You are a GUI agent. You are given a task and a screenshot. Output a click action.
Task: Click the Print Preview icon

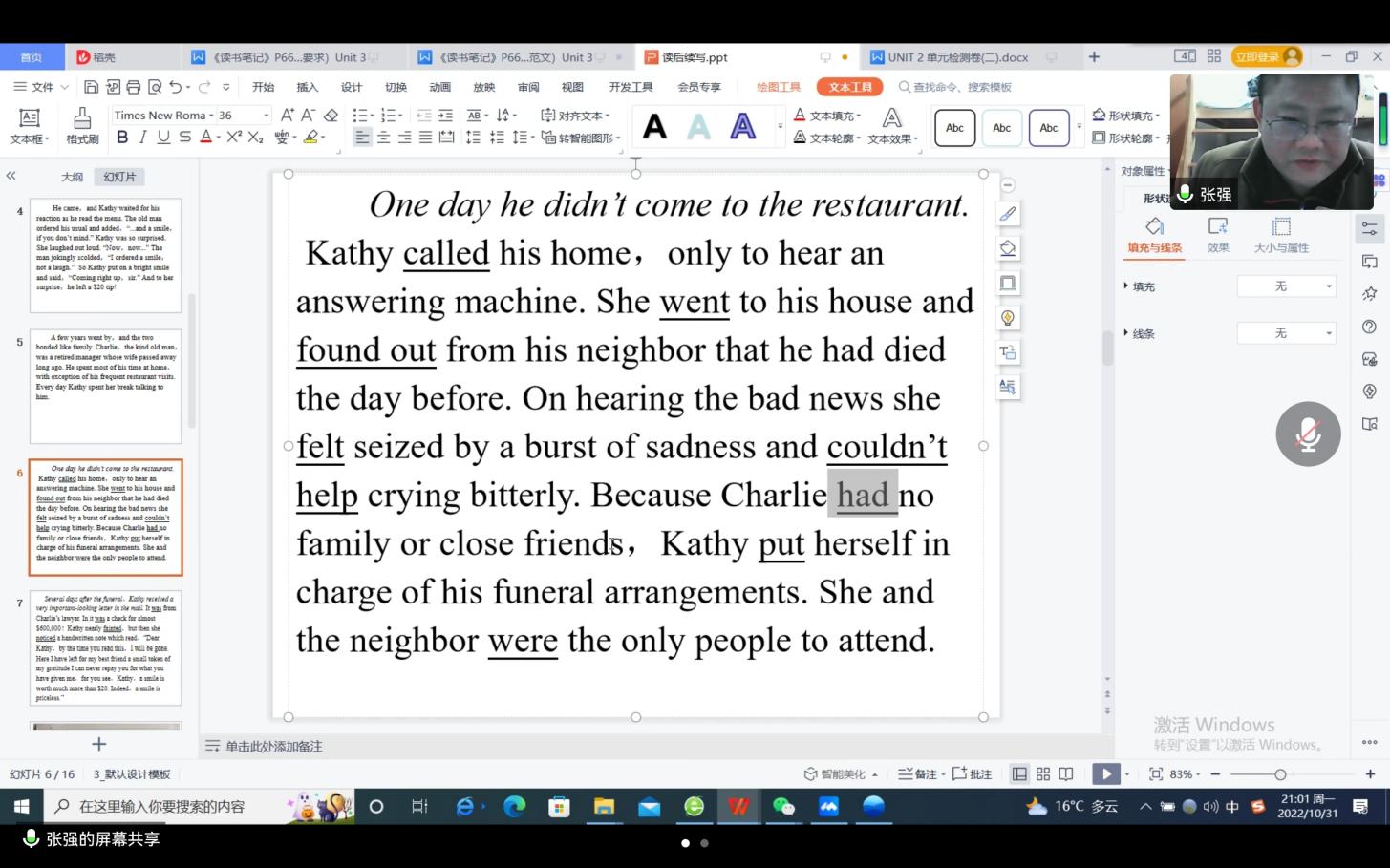[x=155, y=87]
